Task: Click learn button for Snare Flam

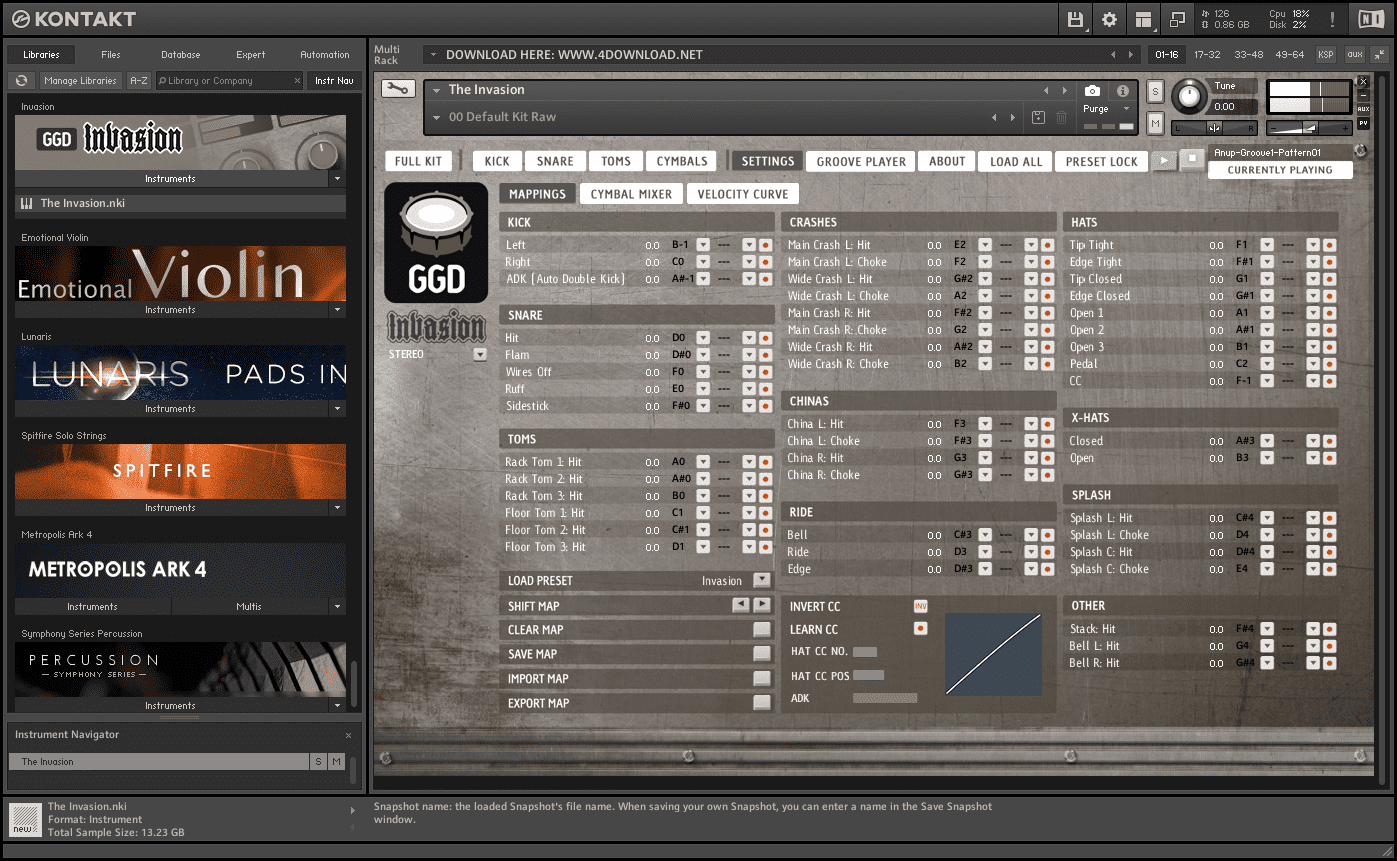Action: pos(765,355)
